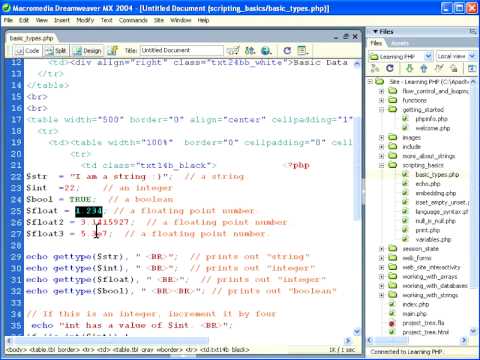Open the File Management toolbar icon
The width and height of the screenshot is (480, 360).
coord(250,51)
